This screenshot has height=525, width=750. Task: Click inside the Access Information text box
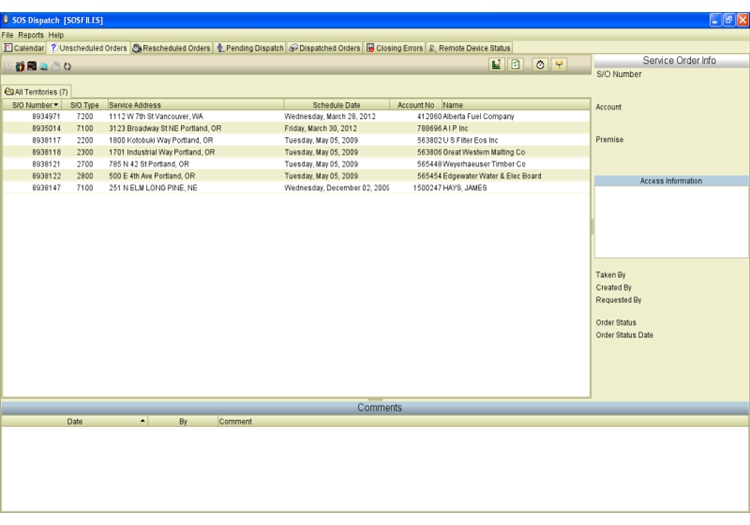point(671,222)
